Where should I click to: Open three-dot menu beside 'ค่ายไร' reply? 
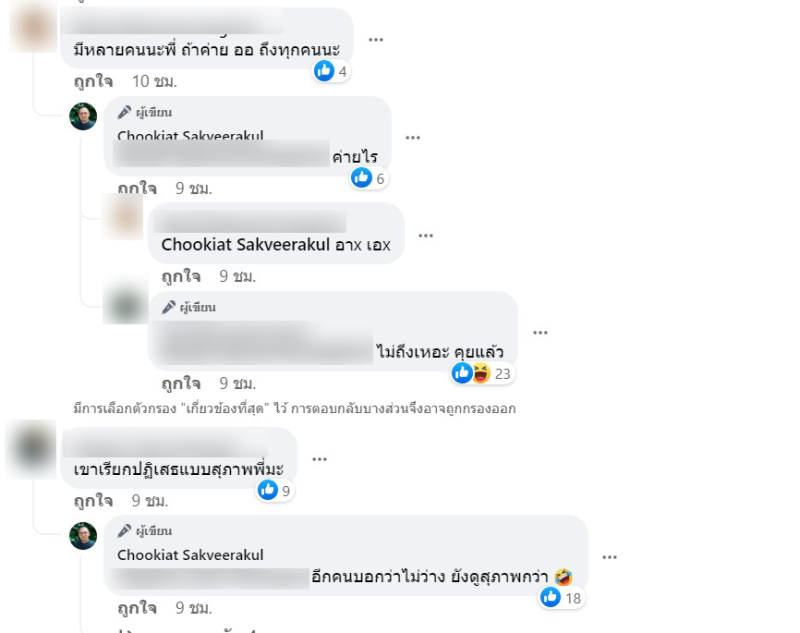point(413,138)
